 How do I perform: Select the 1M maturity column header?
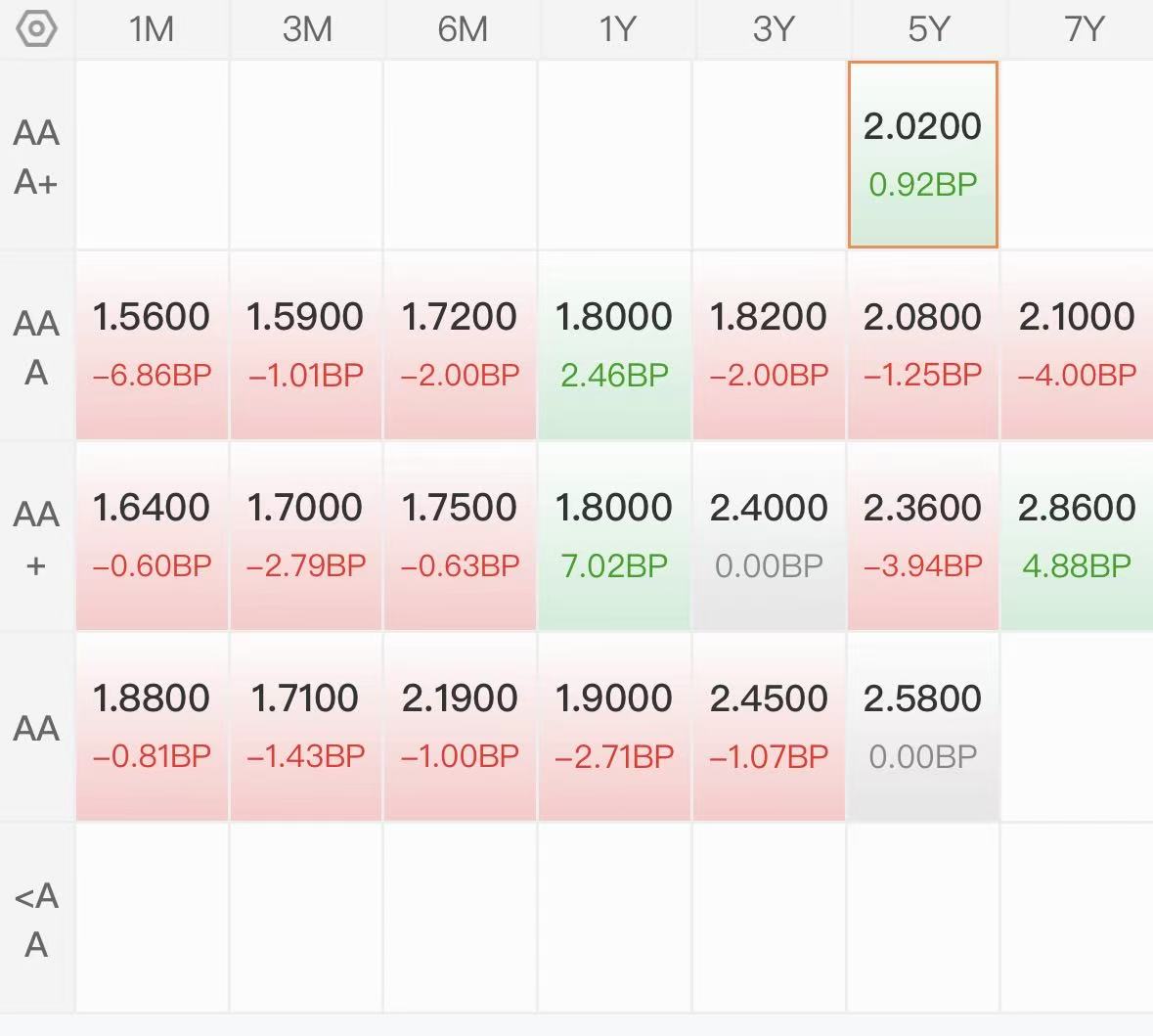coord(152,29)
